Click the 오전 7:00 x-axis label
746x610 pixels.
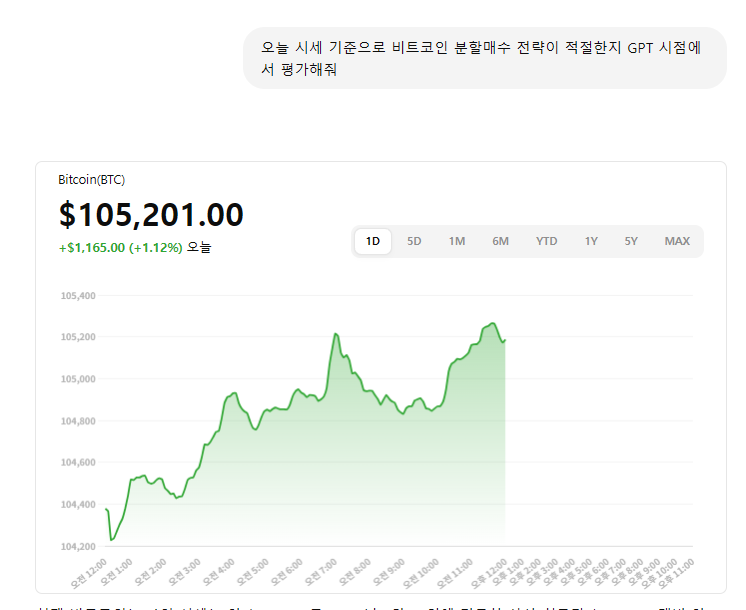coord(320,572)
